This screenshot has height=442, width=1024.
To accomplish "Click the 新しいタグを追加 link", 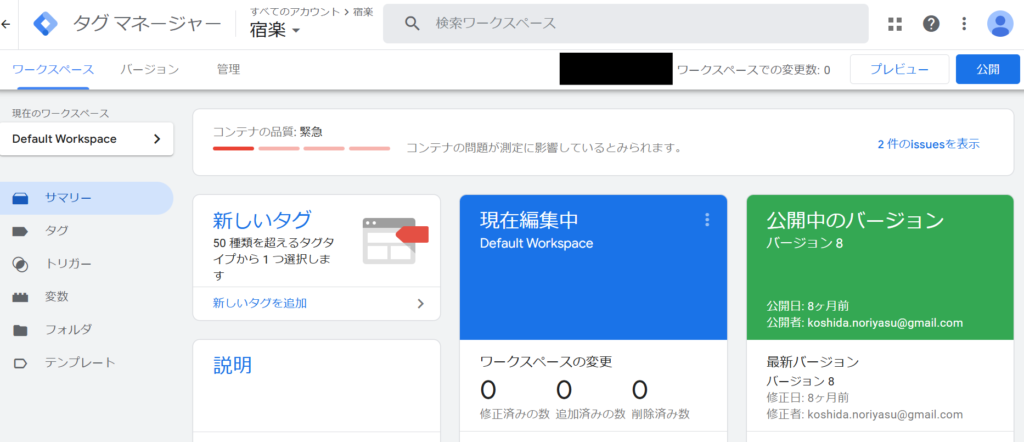I will pos(260,303).
